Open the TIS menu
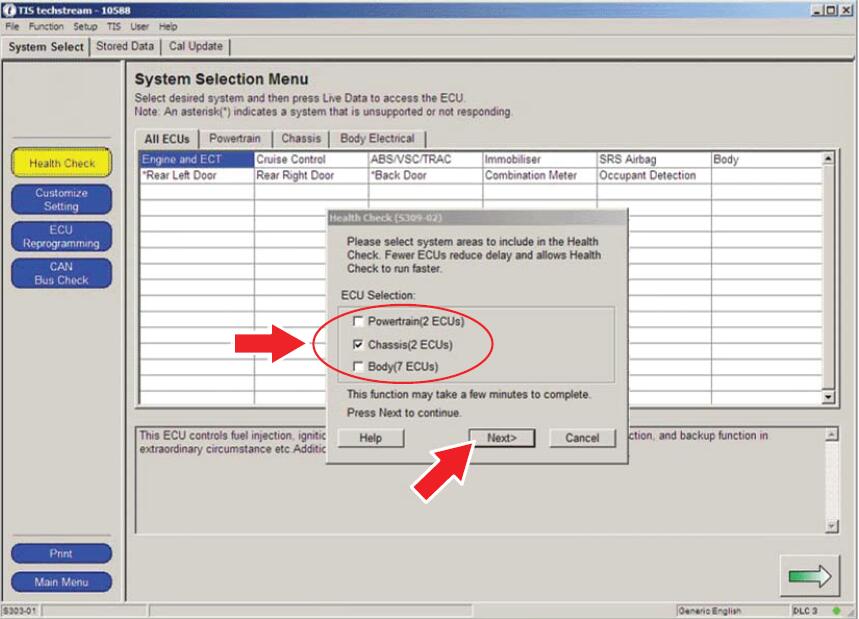The image size is (859, 619). [113, 26]
